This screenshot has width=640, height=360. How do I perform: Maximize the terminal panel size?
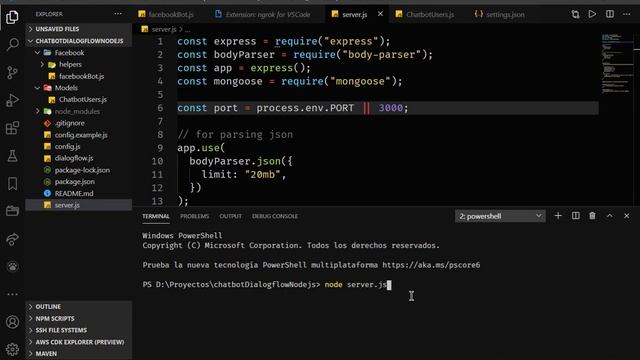coord(609,216)
